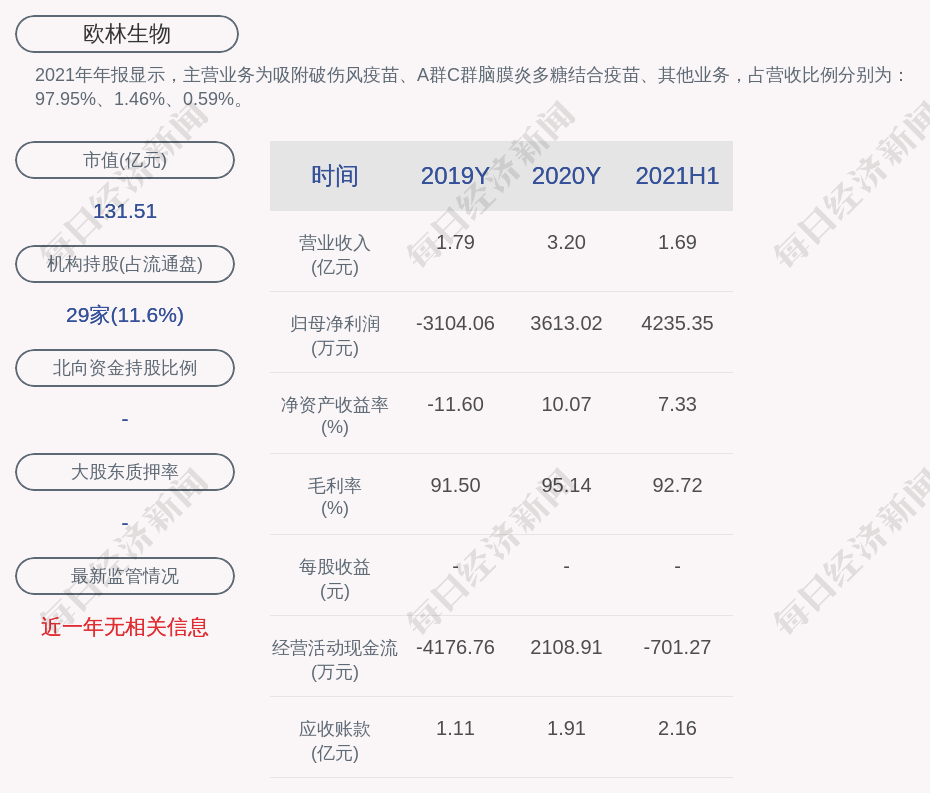Click receivables value 1.91
Screen dimensions: 930x793
[x=566, y=728]
